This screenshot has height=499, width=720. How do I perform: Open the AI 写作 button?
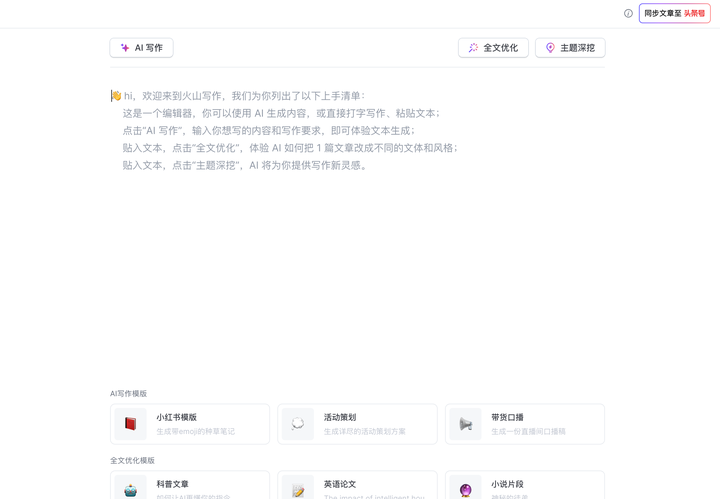click(x=141, y=48)
